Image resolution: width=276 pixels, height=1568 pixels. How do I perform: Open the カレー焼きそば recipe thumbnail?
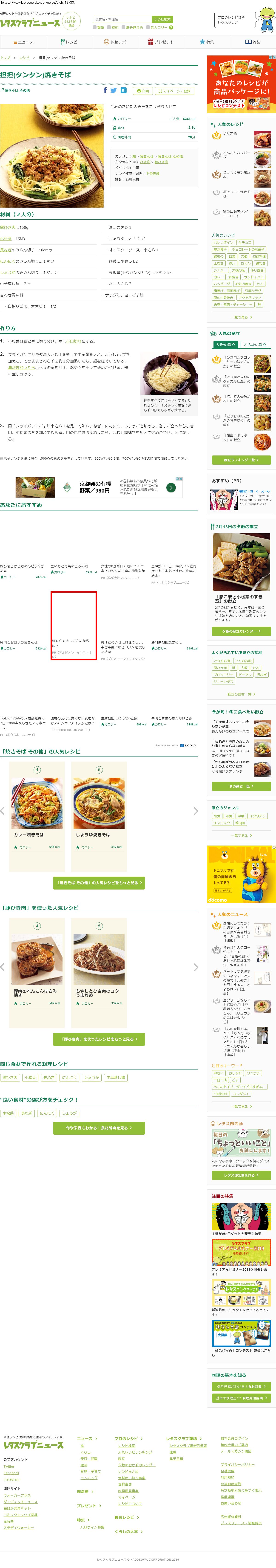pyautogui.click(x=37, y=802)
